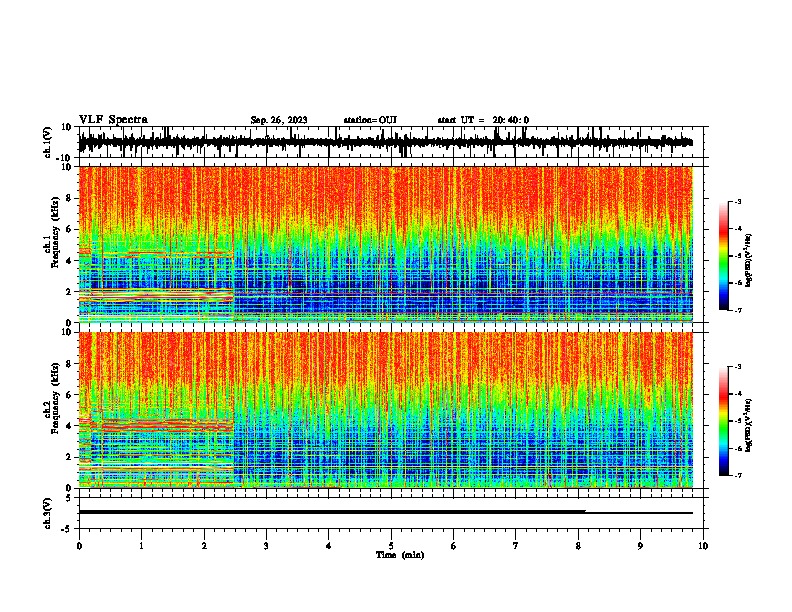Click the ch.2 color bar log(PSD) label

[x=749, y=425]
